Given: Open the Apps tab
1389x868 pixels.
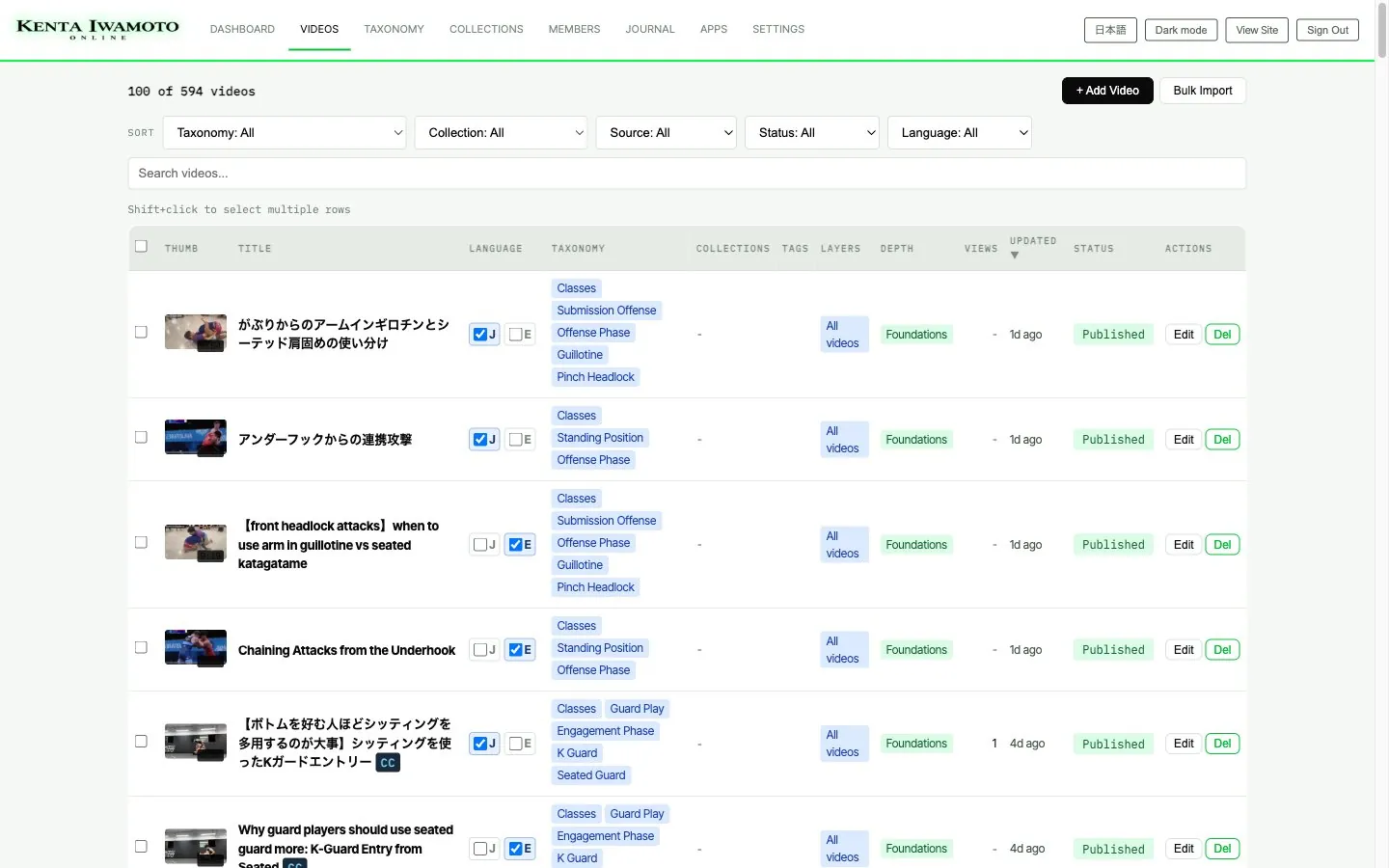Looking at the screenshot, I should point(714,30).
